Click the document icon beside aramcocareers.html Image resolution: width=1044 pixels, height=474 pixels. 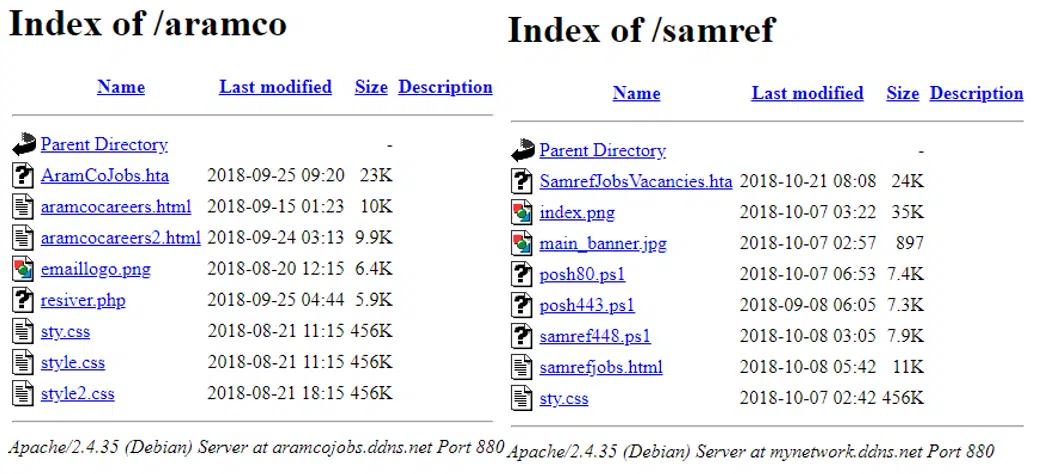point(23,206)
